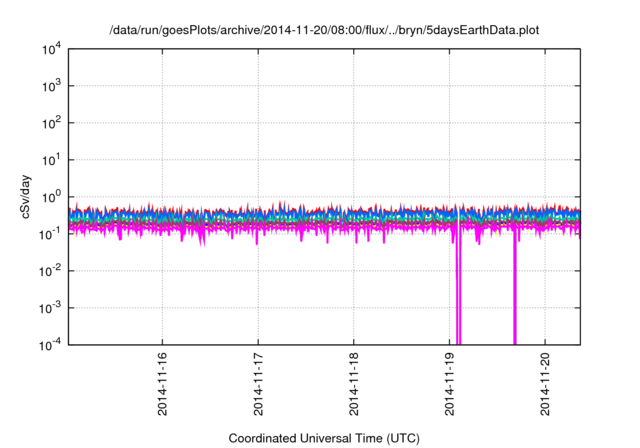Viewport: 640px width, 448px height.
Task: Click the 10^0 y-axis tick label
Action: click(52, 197)
